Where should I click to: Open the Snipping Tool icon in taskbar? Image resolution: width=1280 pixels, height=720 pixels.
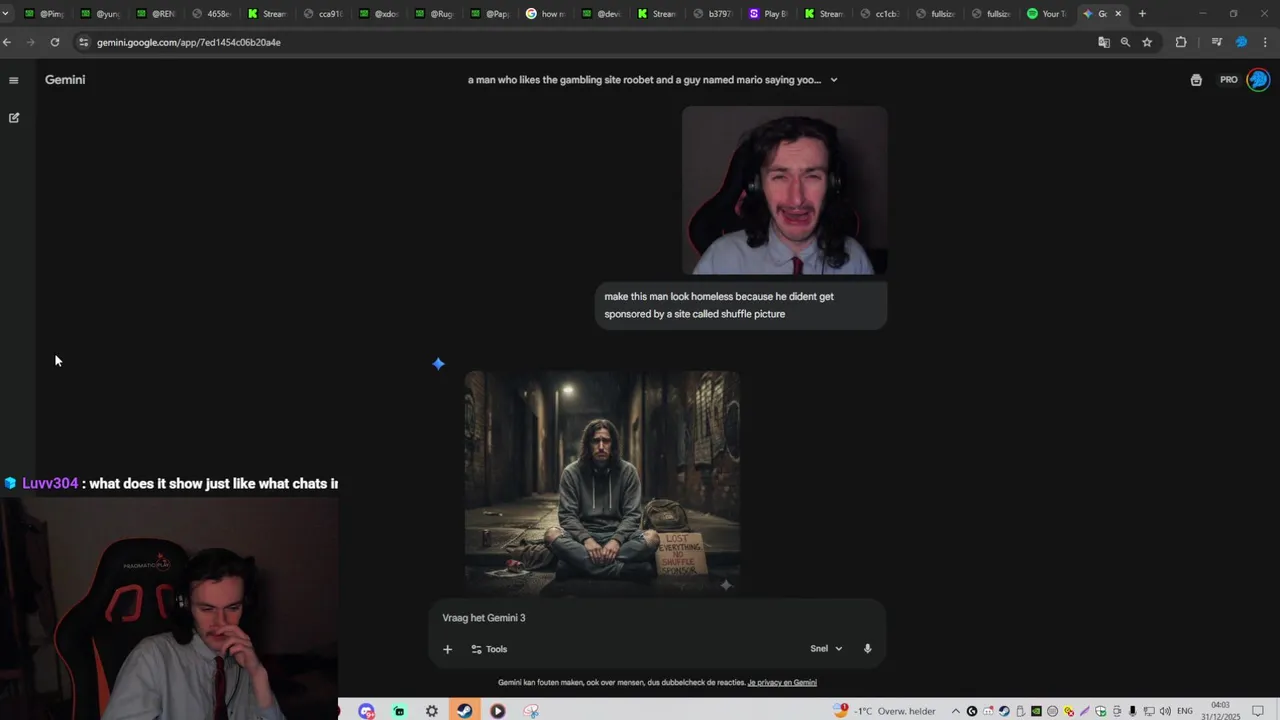tap(531, 711)
